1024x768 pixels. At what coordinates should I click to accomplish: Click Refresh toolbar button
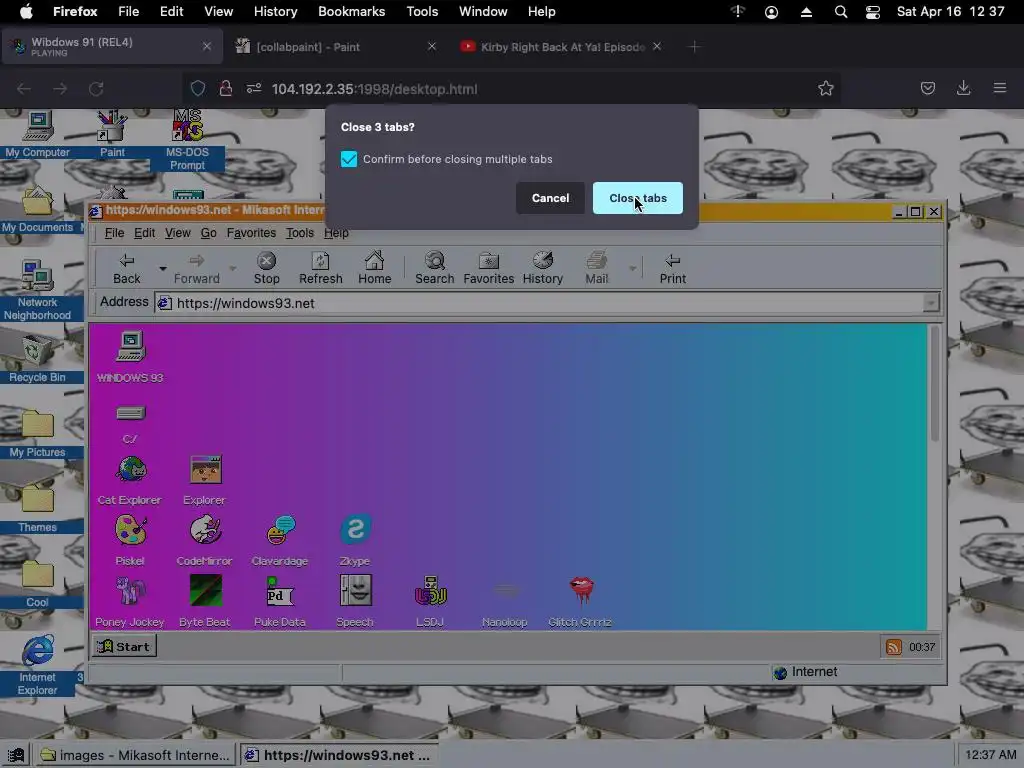click(x=321, y=269)
